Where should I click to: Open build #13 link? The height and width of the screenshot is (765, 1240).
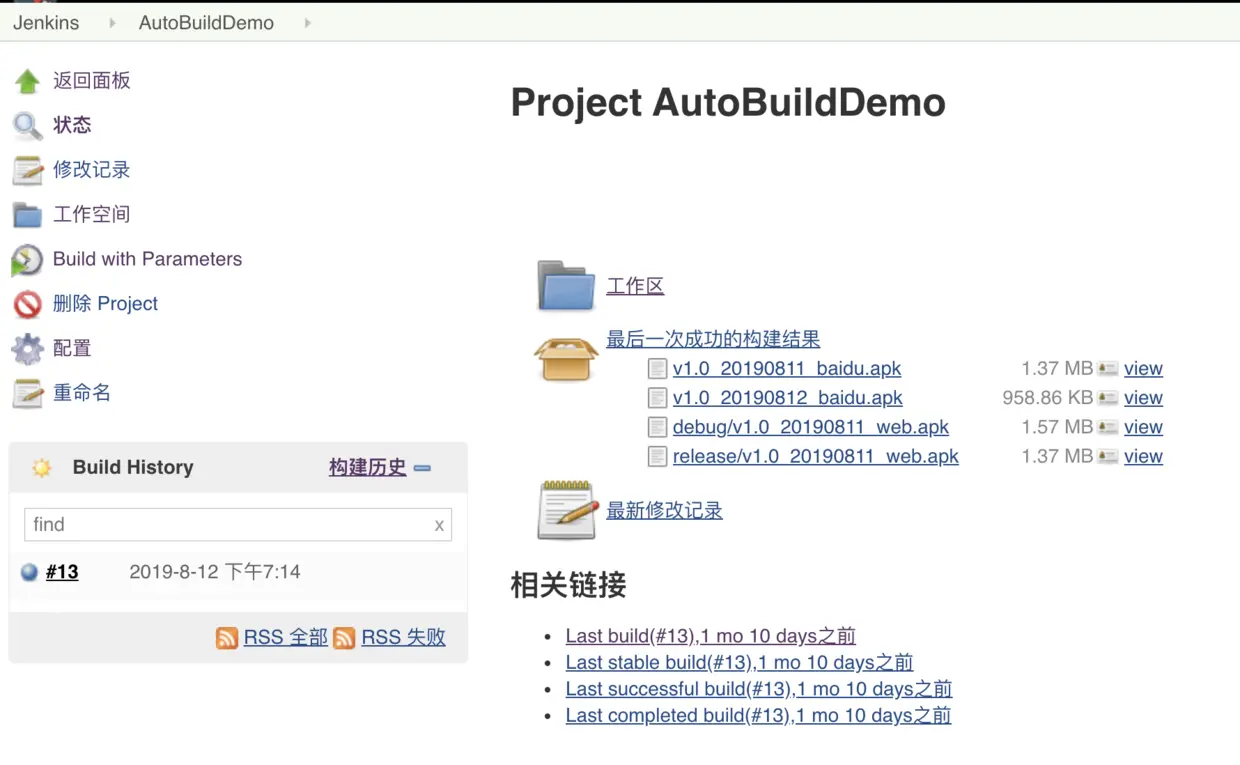pos(62,572)
